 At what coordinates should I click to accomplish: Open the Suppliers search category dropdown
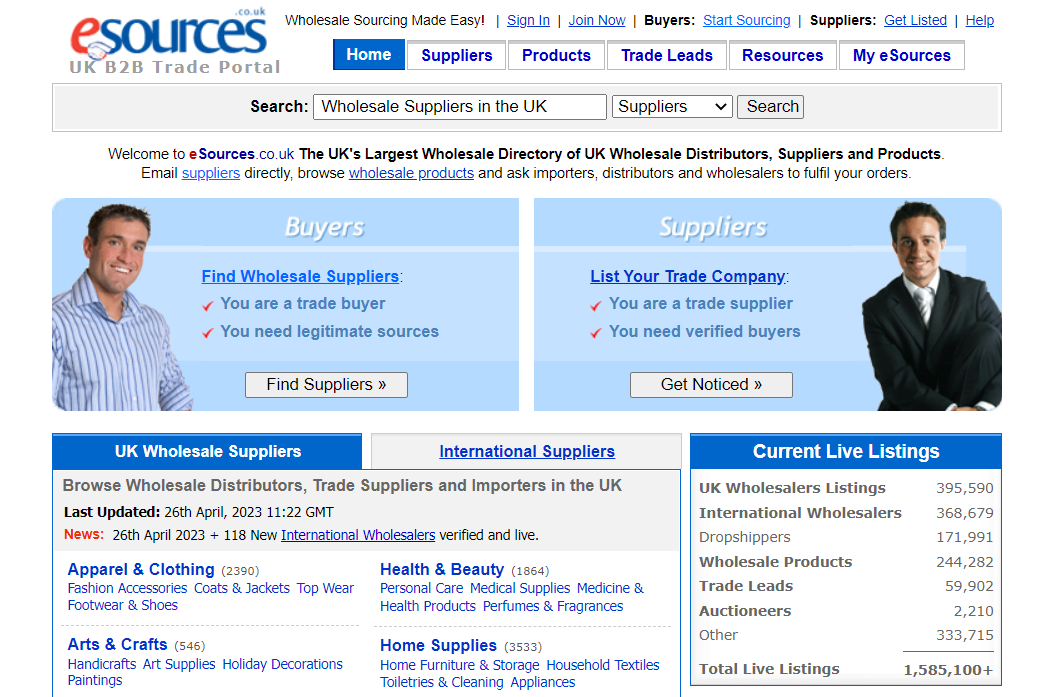pyautogui.click(x=672, y=106)
